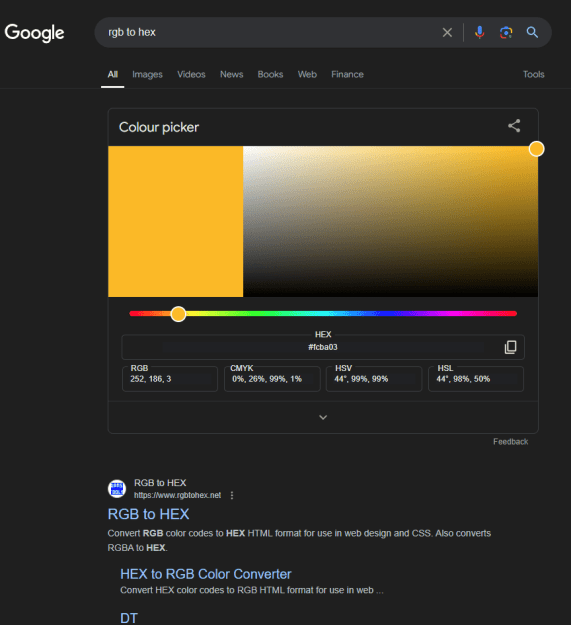The height and width of the screenshot is (625, 571).
Task: Pick a colour in the gradient area
Action: [390, 221]
